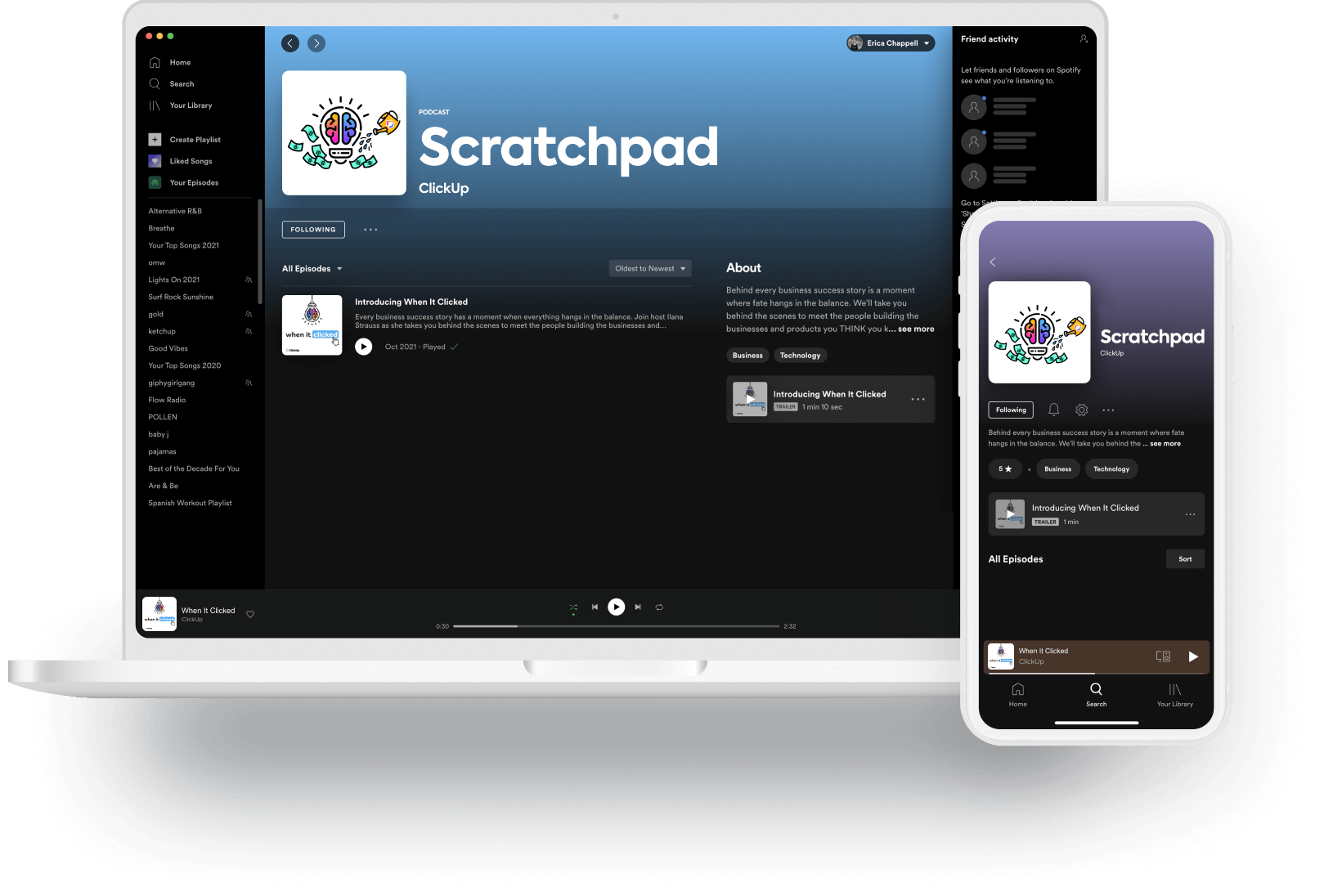This screenshot has height=896, width=1324.
Task: Open the Good Vibes playlist
Action: coord(168,348)
